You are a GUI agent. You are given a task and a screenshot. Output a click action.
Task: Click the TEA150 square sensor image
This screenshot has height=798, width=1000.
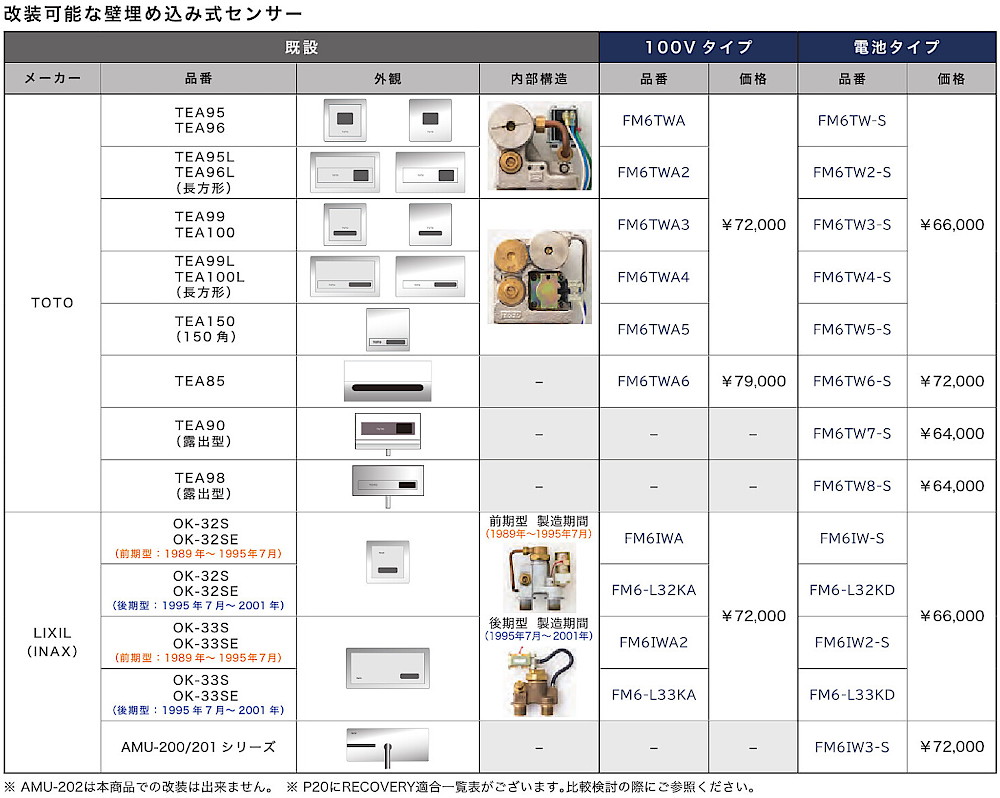pyautogui.click(x=389, y=329)
